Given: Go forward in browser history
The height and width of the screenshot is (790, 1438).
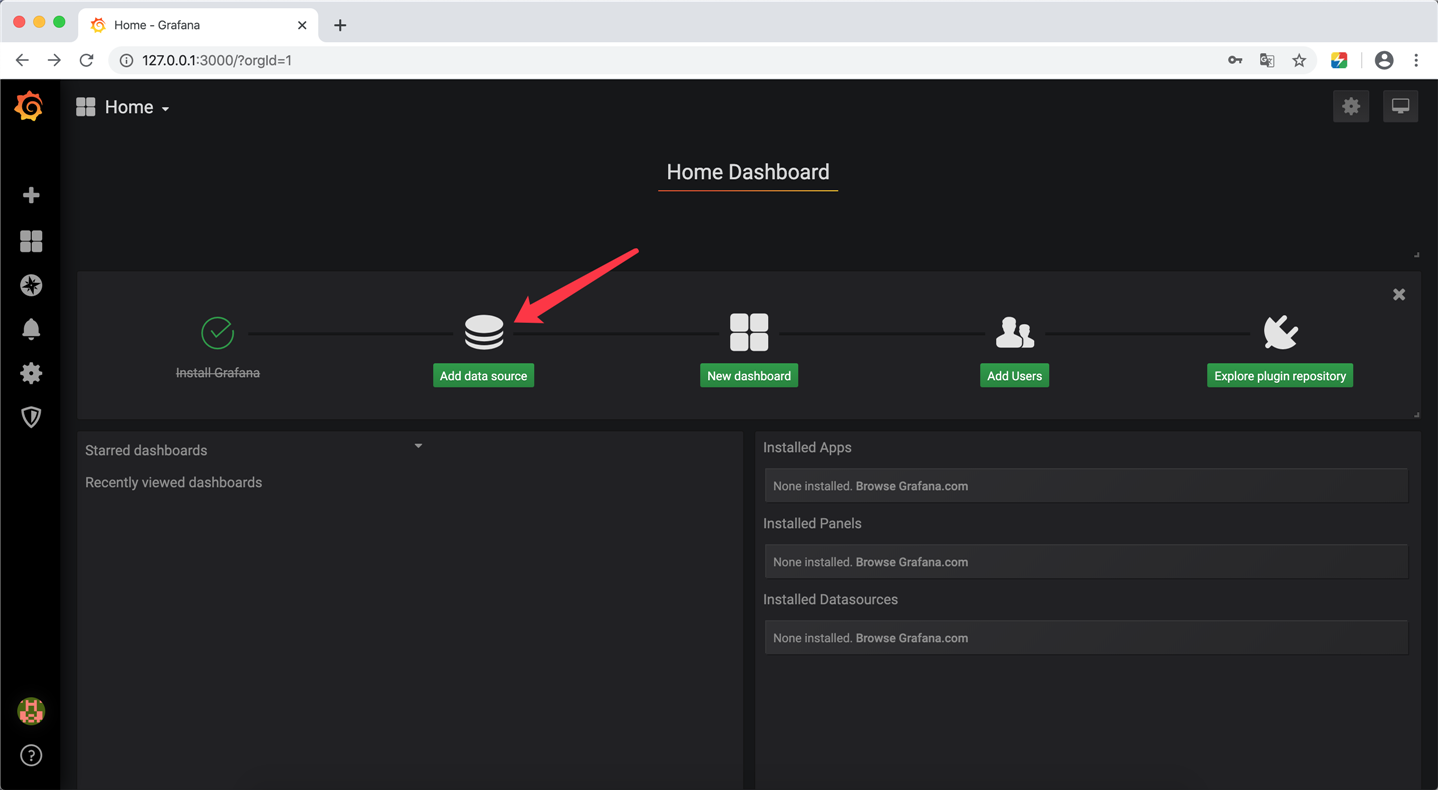Looking at the screenshot, I should [54, 60].
